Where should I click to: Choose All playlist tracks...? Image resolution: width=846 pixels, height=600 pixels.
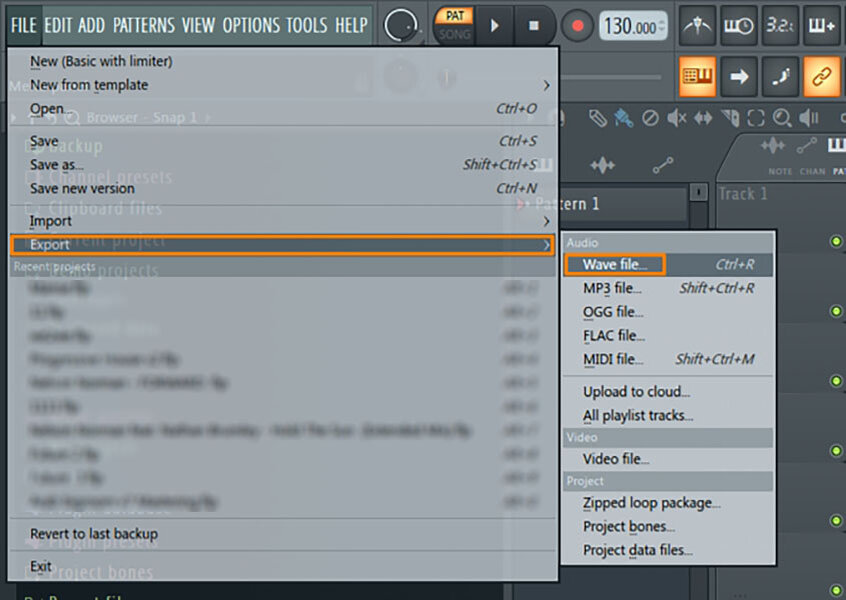click(668, 415)
